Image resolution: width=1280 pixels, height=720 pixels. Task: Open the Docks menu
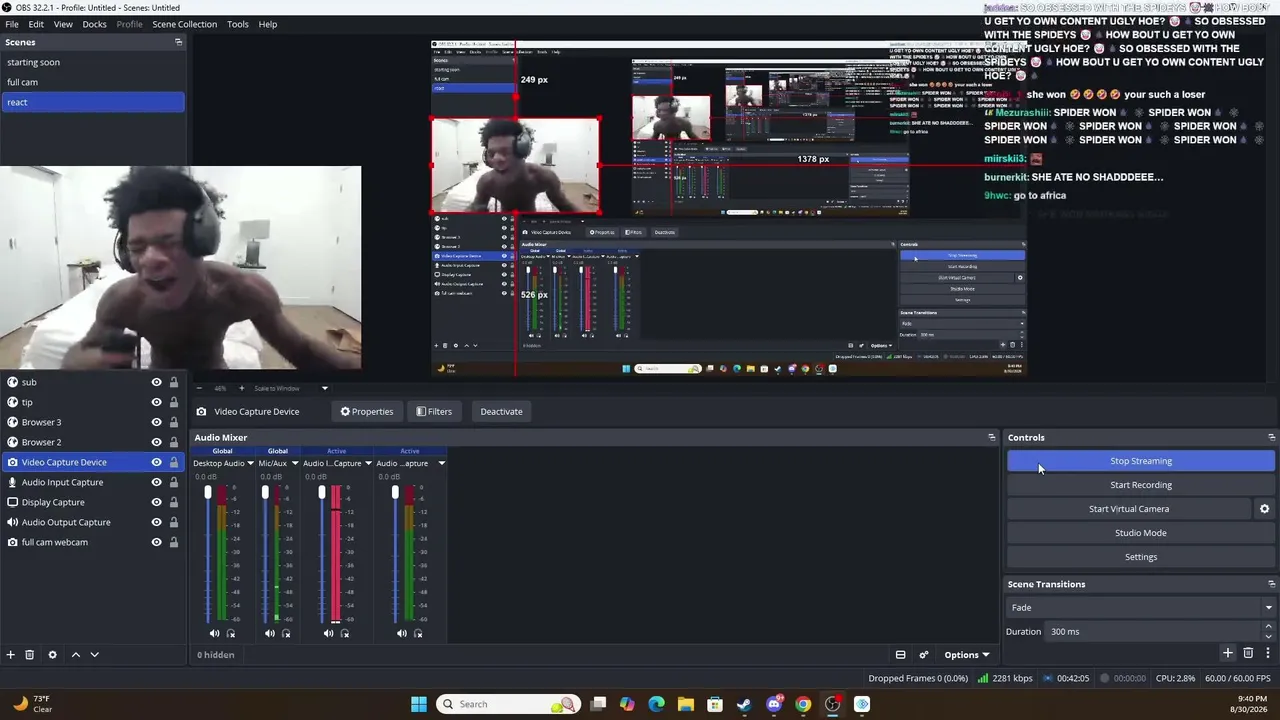pyautogui.click(x=94, y=24)
